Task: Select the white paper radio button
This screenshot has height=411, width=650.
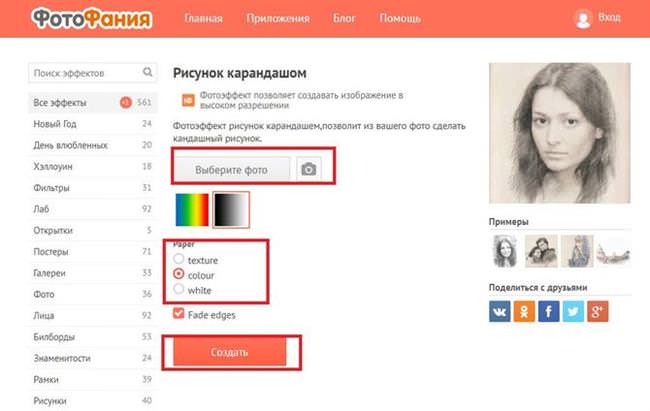Action: (x=179, y=289)
